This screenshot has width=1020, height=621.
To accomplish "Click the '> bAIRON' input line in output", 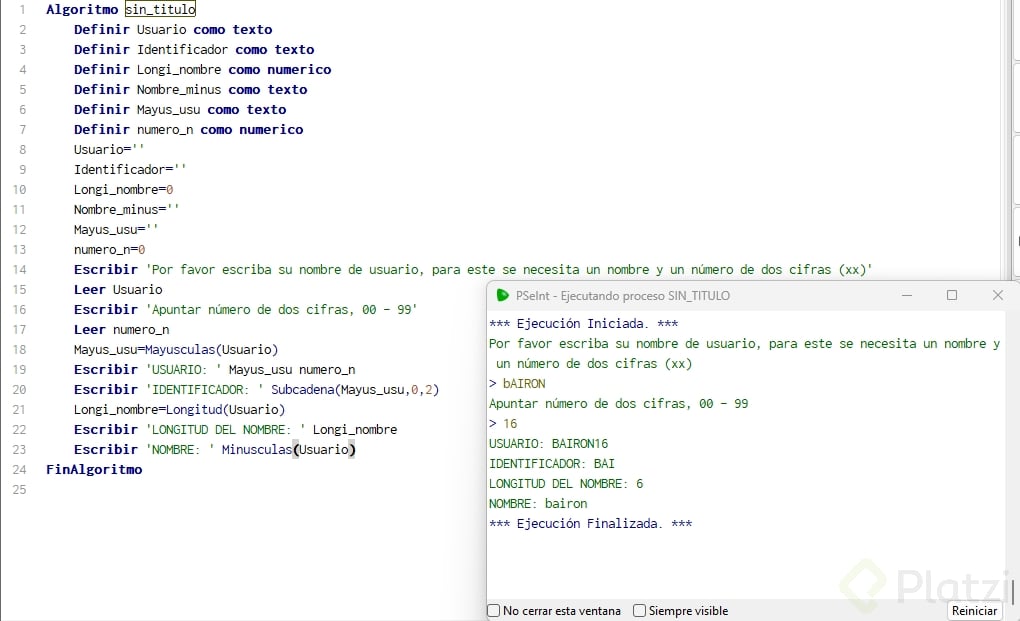I will pyautogui.click(x=517, y=384).
